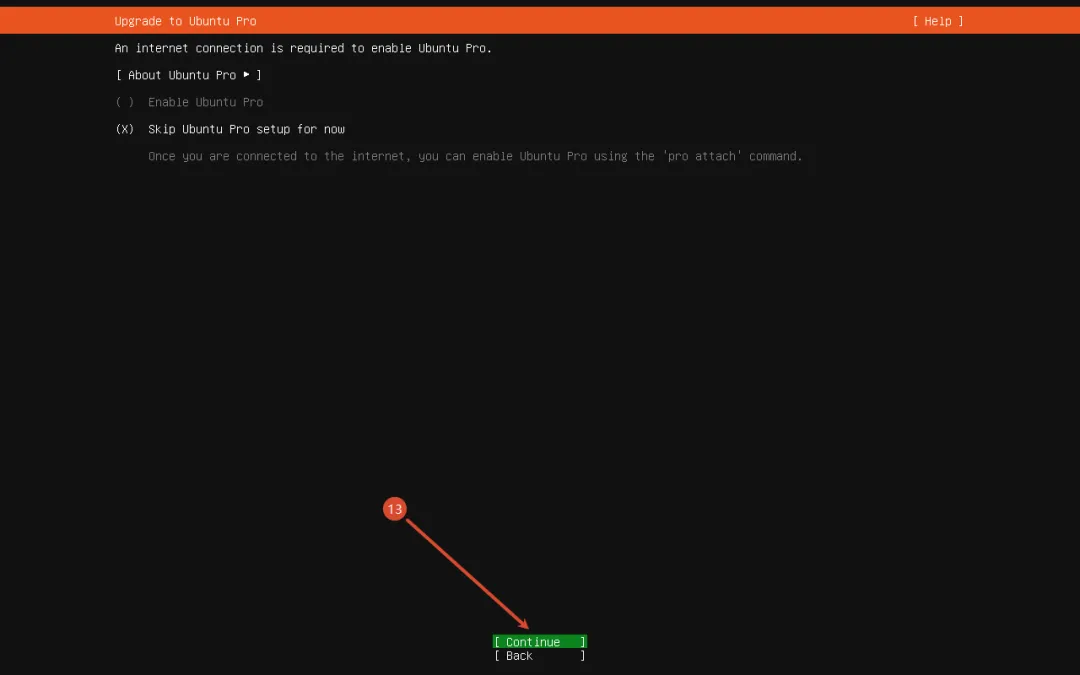Expand About Ubuntu Pro details
The width and height of the screenshot is (1080, 675).
coord(189,75)
